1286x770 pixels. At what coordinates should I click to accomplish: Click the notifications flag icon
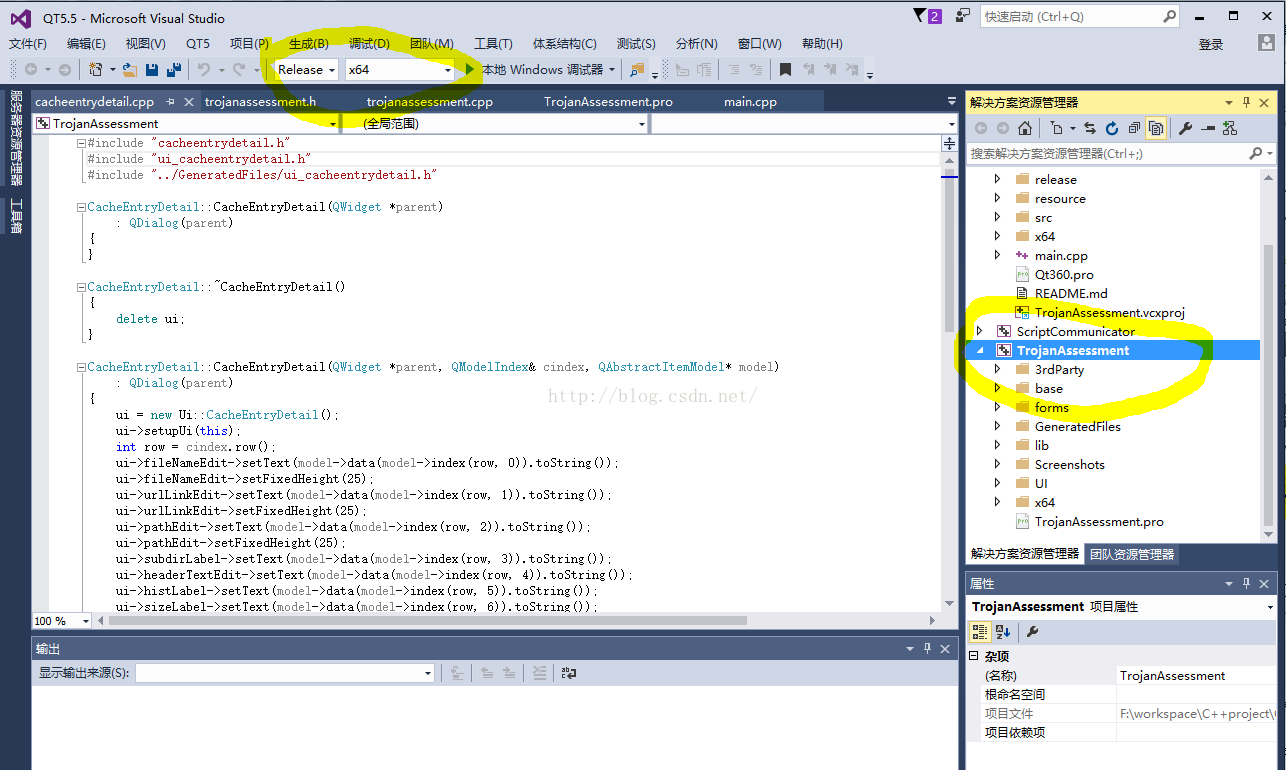927,16
